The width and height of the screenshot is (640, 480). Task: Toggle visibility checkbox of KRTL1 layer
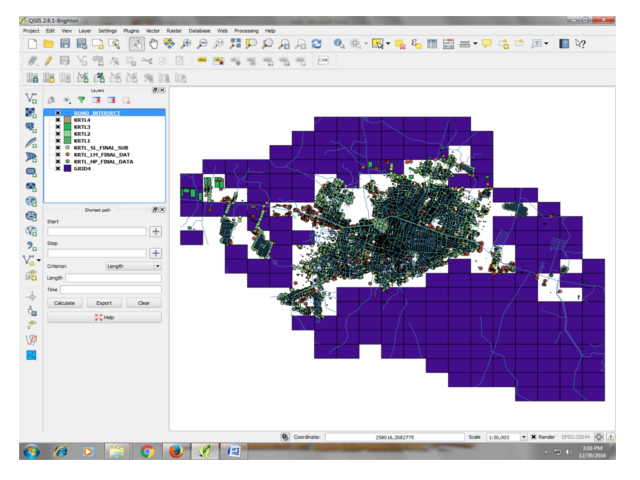pos(58,141)
